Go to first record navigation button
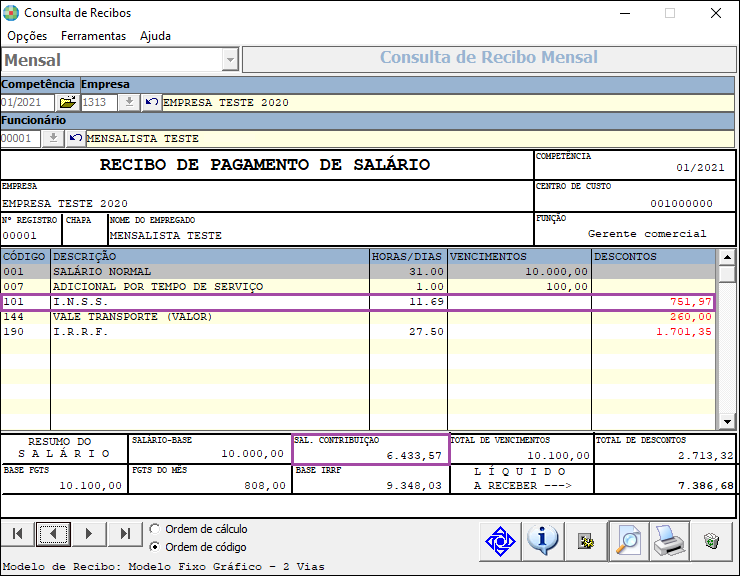Viewport: 740px width, 576px height. [18, 534]
